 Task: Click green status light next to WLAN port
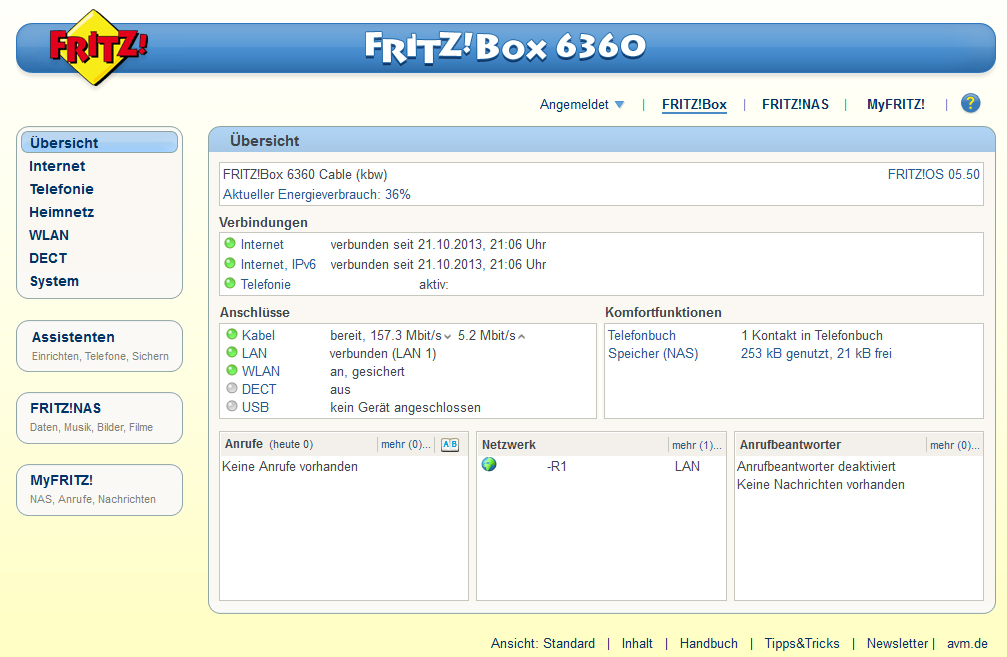point(232,370)
